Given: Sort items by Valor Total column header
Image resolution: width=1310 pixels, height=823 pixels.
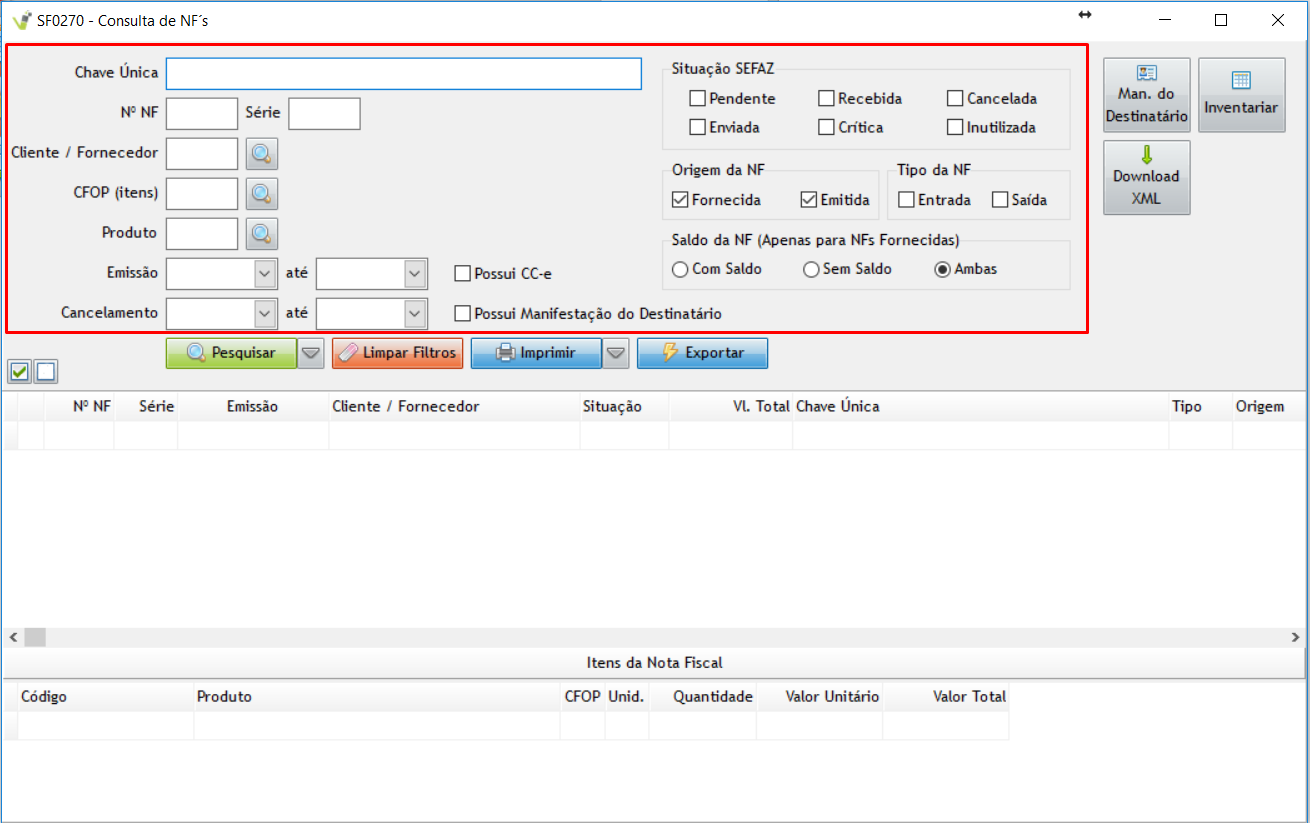Looking at the screenshot, I should 946,697.
